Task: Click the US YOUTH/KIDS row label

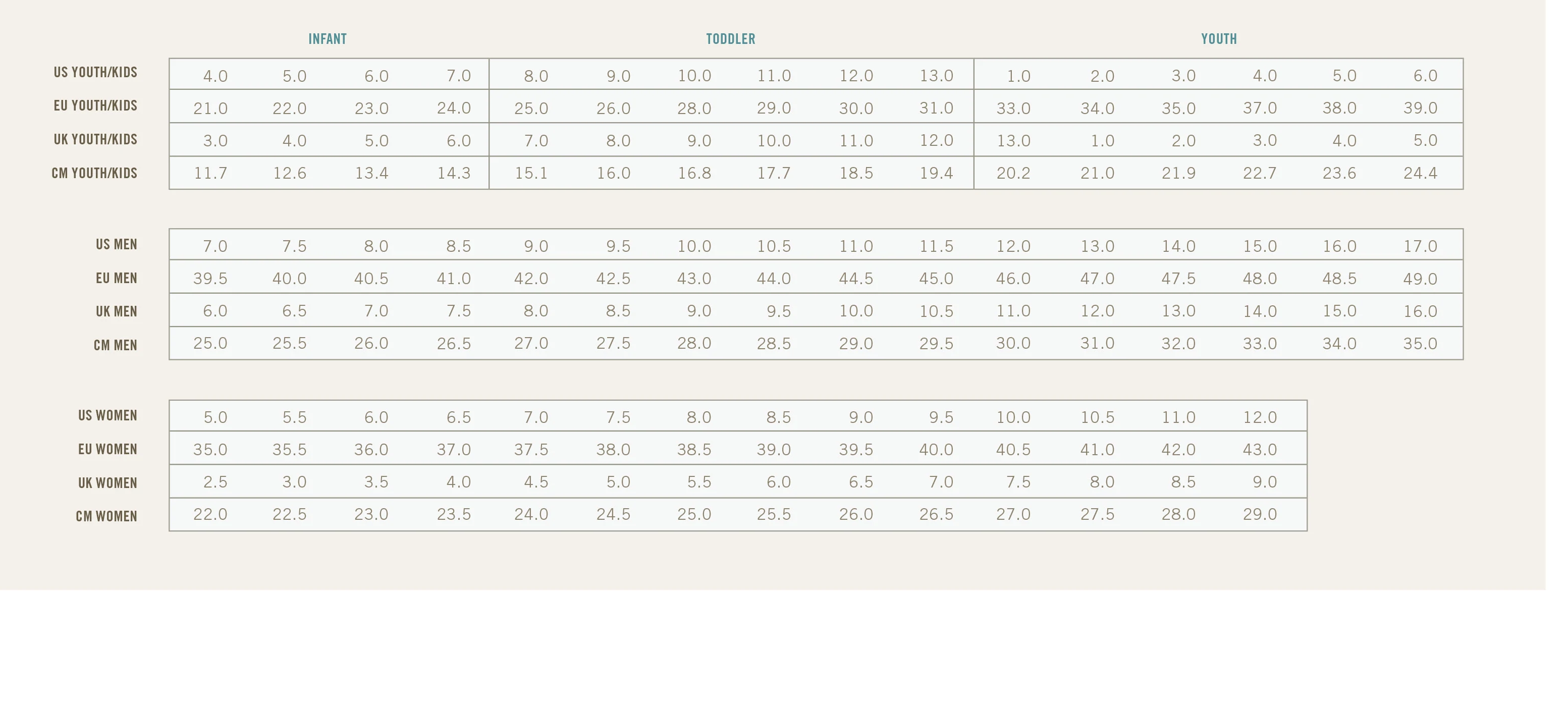Action: (95, 72)
